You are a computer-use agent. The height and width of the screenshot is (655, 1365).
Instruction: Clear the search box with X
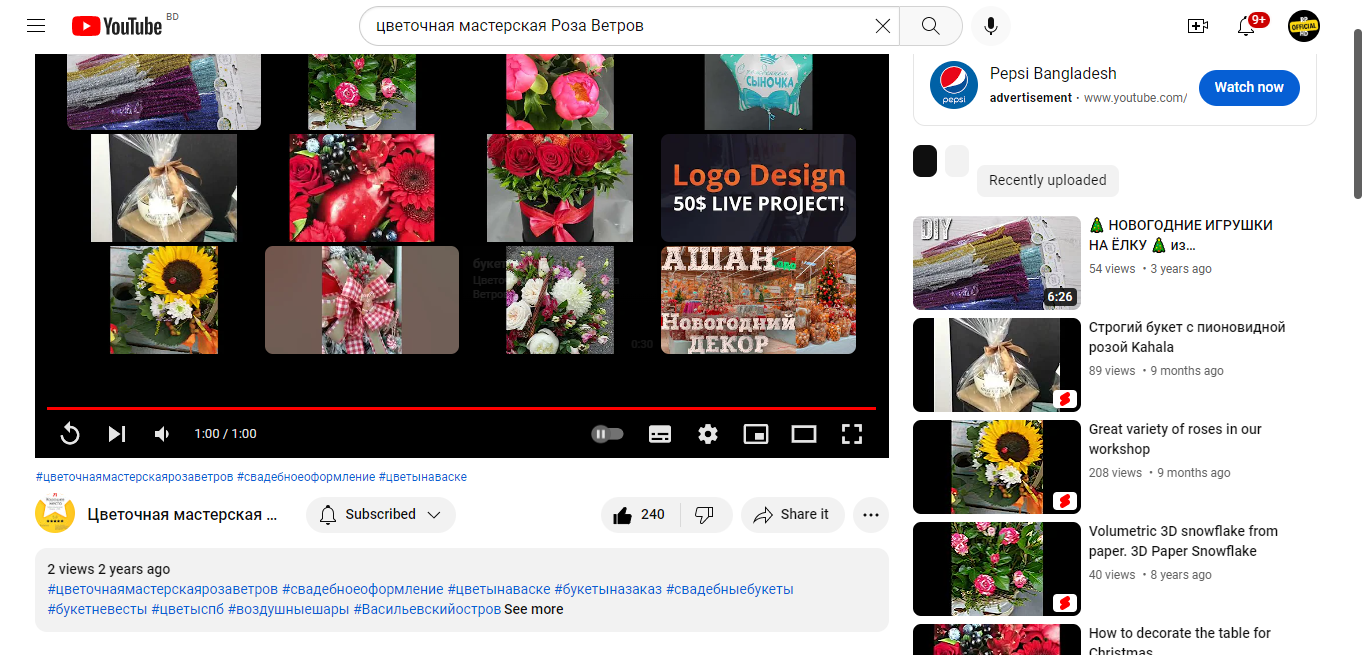882,26
